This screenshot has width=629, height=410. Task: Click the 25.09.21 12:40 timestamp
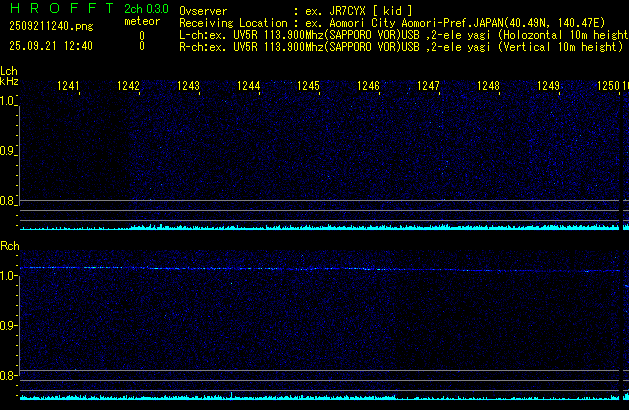tap(50, 46)
